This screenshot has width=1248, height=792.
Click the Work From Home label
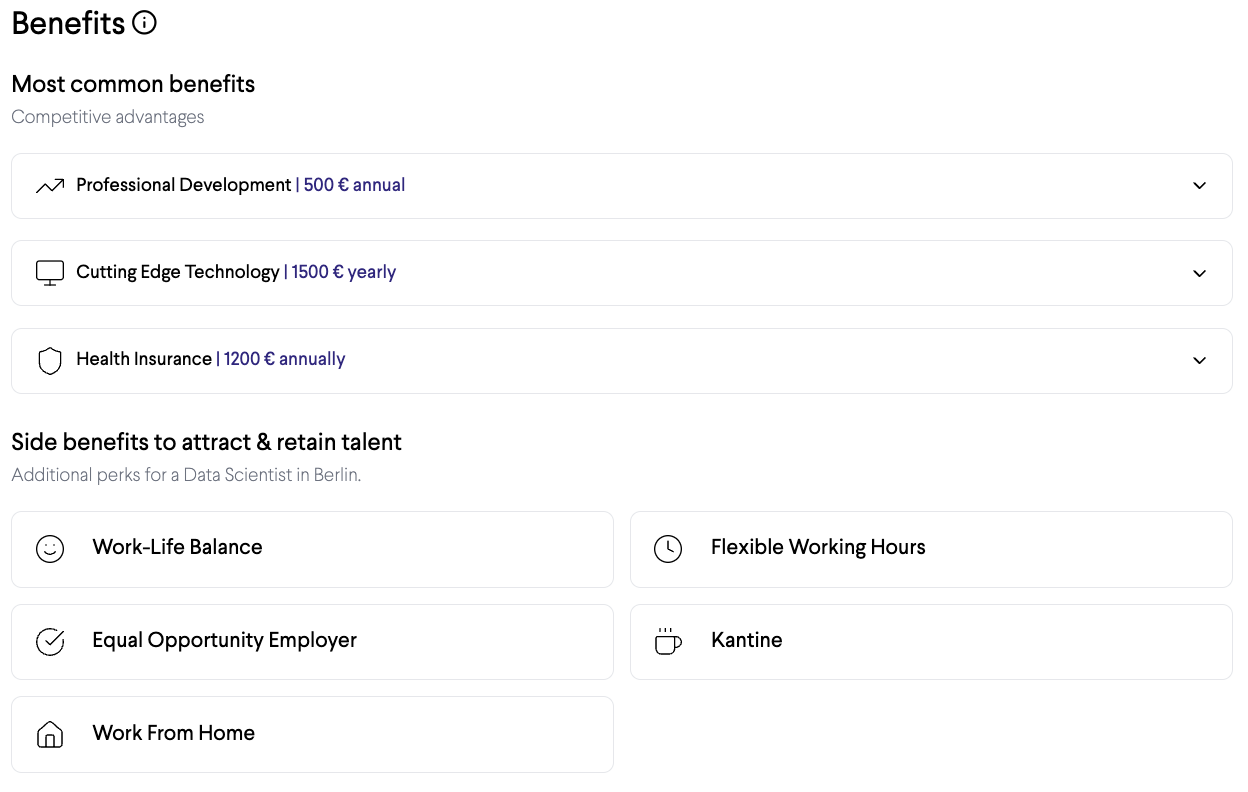pos(173,733)
